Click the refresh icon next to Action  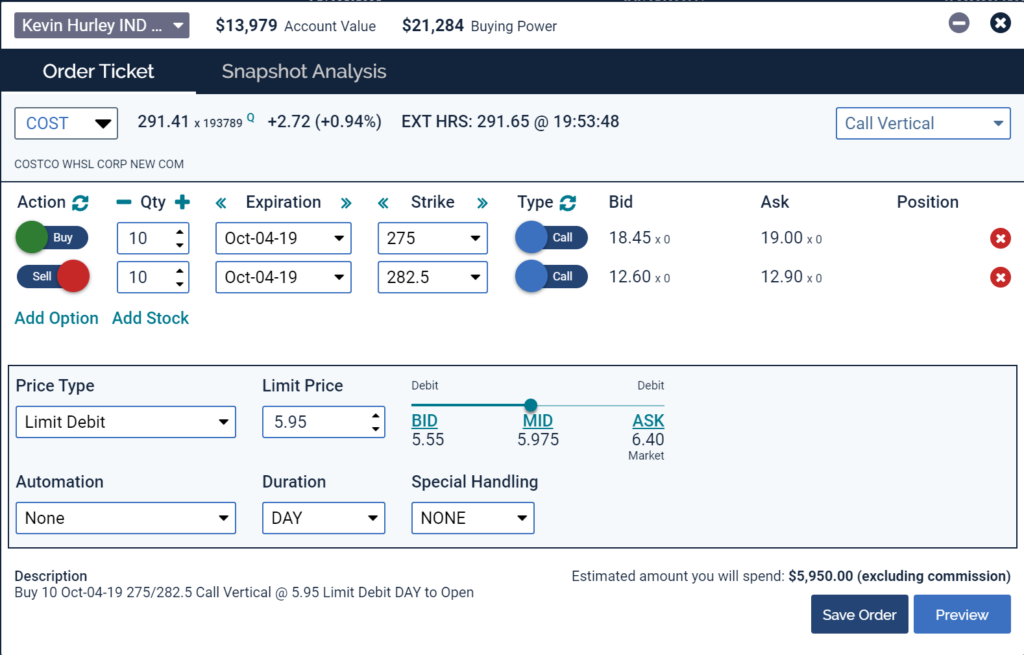pyautogui.click(x=81, y=202)
